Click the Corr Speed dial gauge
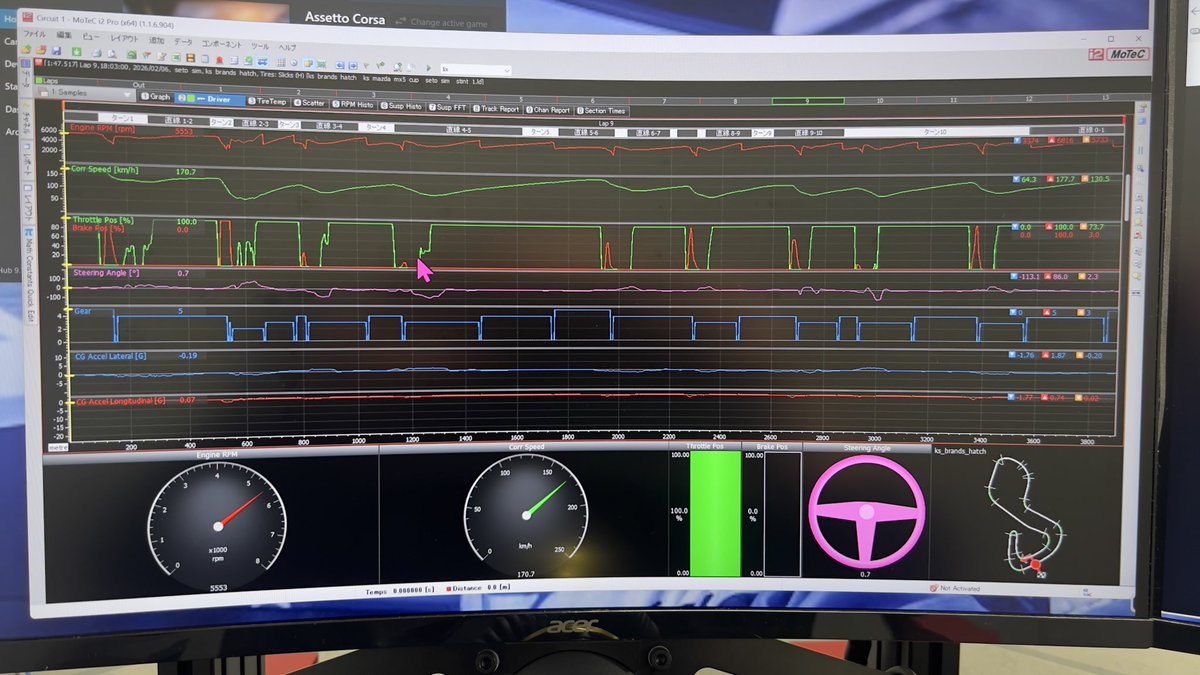The image size is (1200, 675). coord(526,515)
